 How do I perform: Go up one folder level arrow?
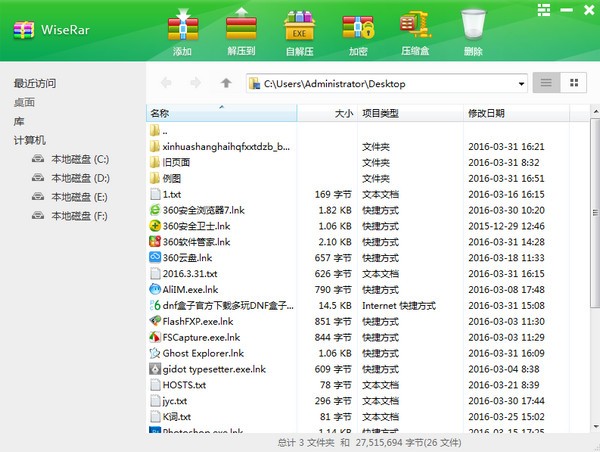226,83
